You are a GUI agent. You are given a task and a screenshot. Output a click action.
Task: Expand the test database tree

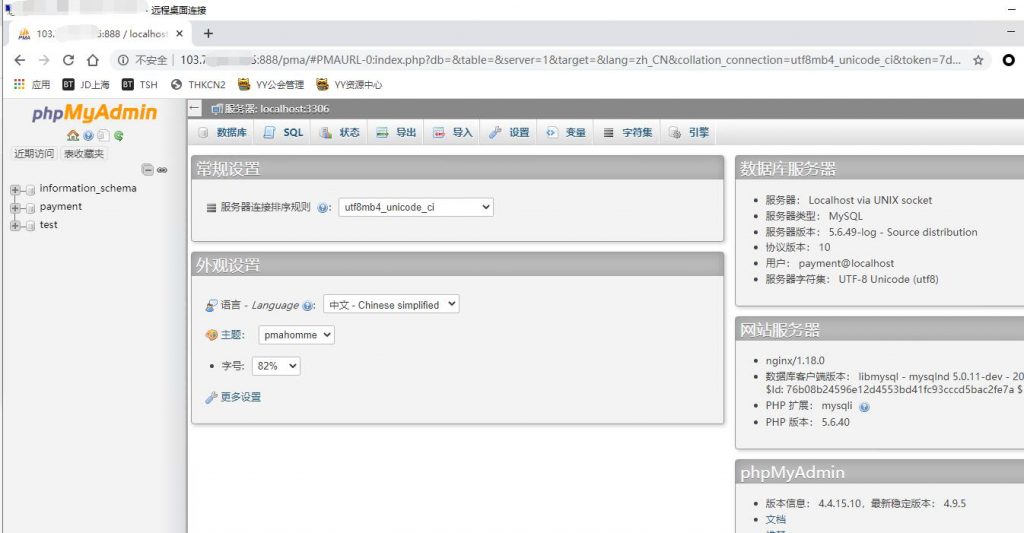pyautogui.click(x=15, y=226)
